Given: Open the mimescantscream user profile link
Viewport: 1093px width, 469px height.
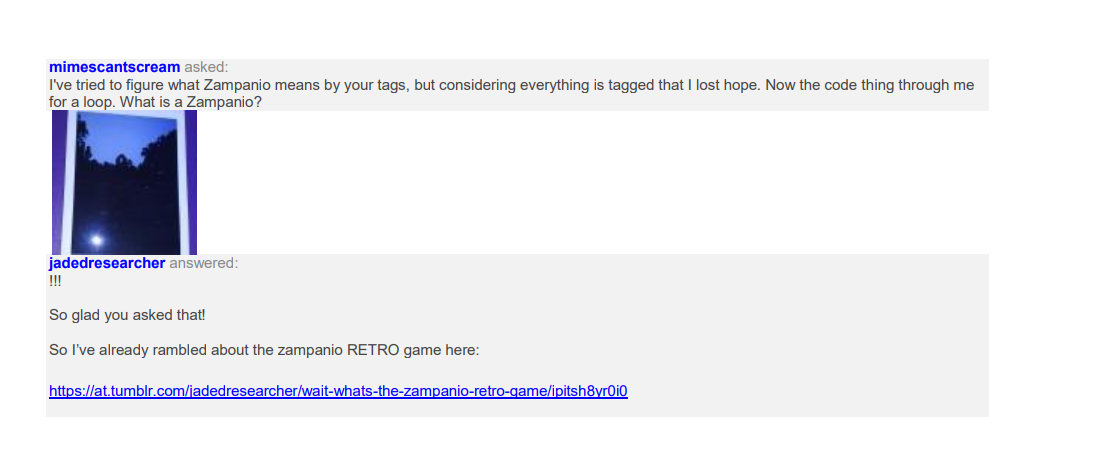Looking at the screenshot, I should coord(114,67).
